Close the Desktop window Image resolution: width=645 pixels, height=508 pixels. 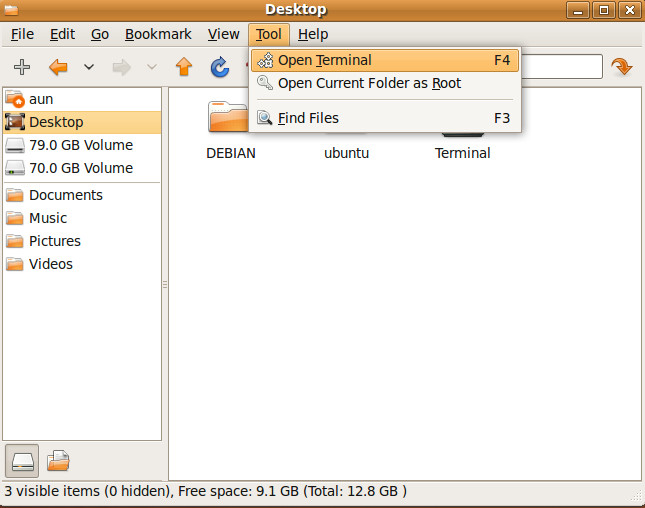(x=630, y=10)
